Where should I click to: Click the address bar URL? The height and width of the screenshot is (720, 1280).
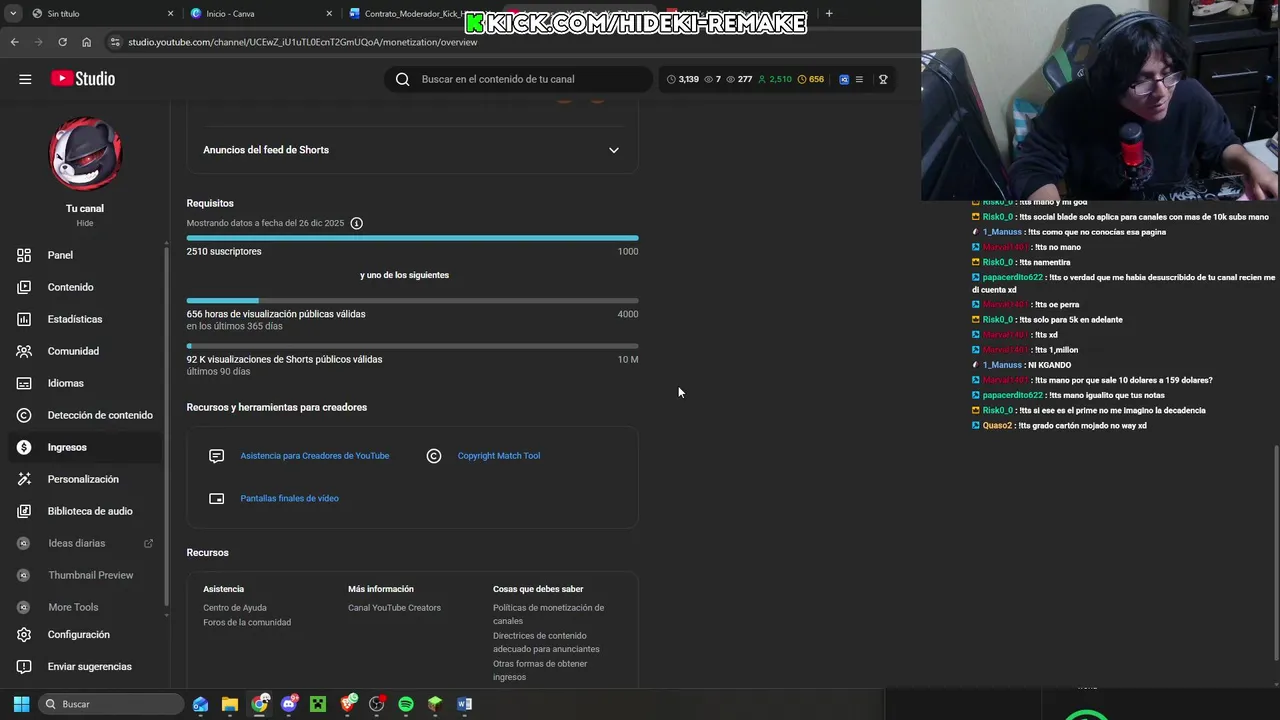[x=303, y=42]
